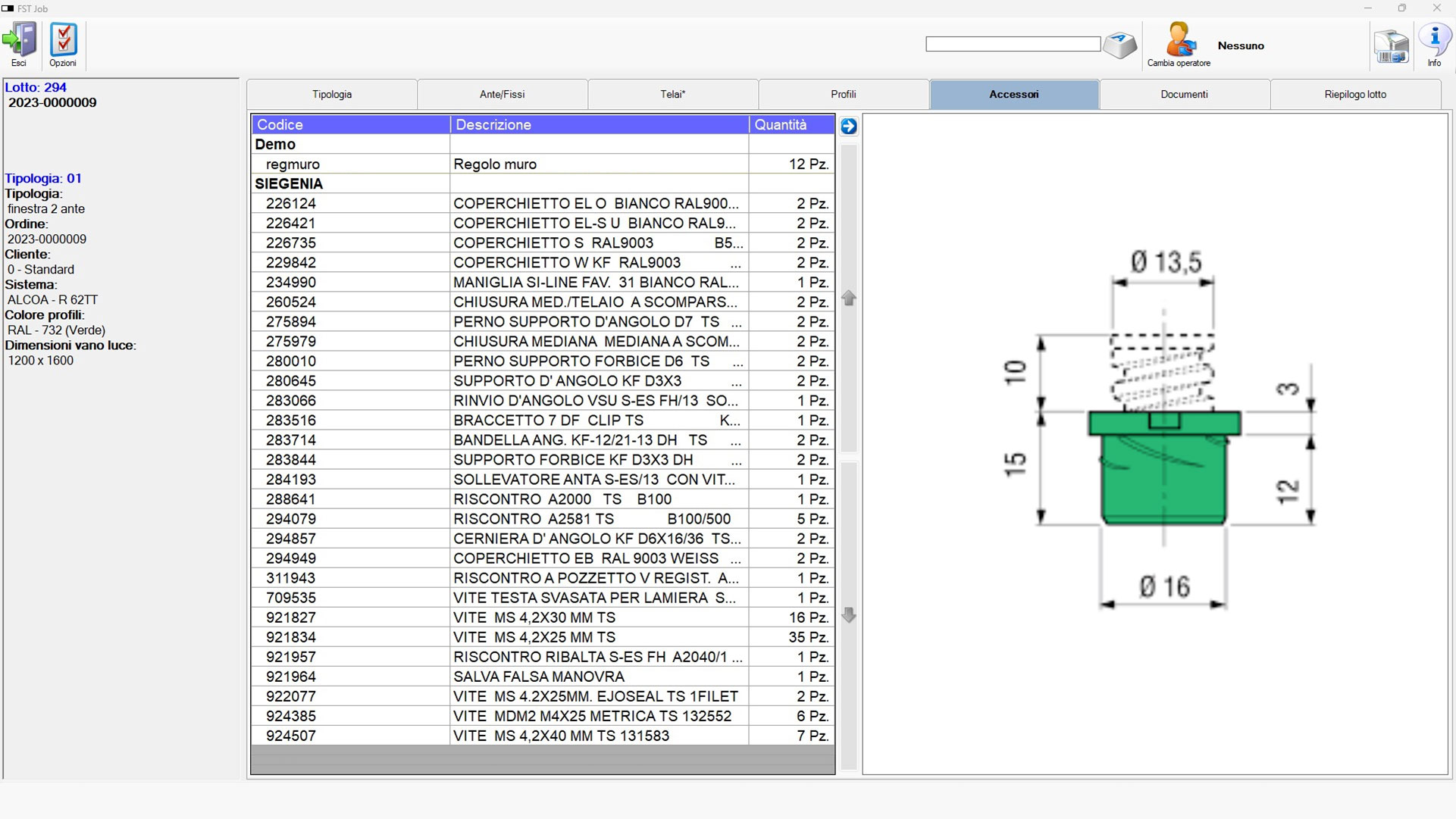Click the Codice column header

pos(351,124)
